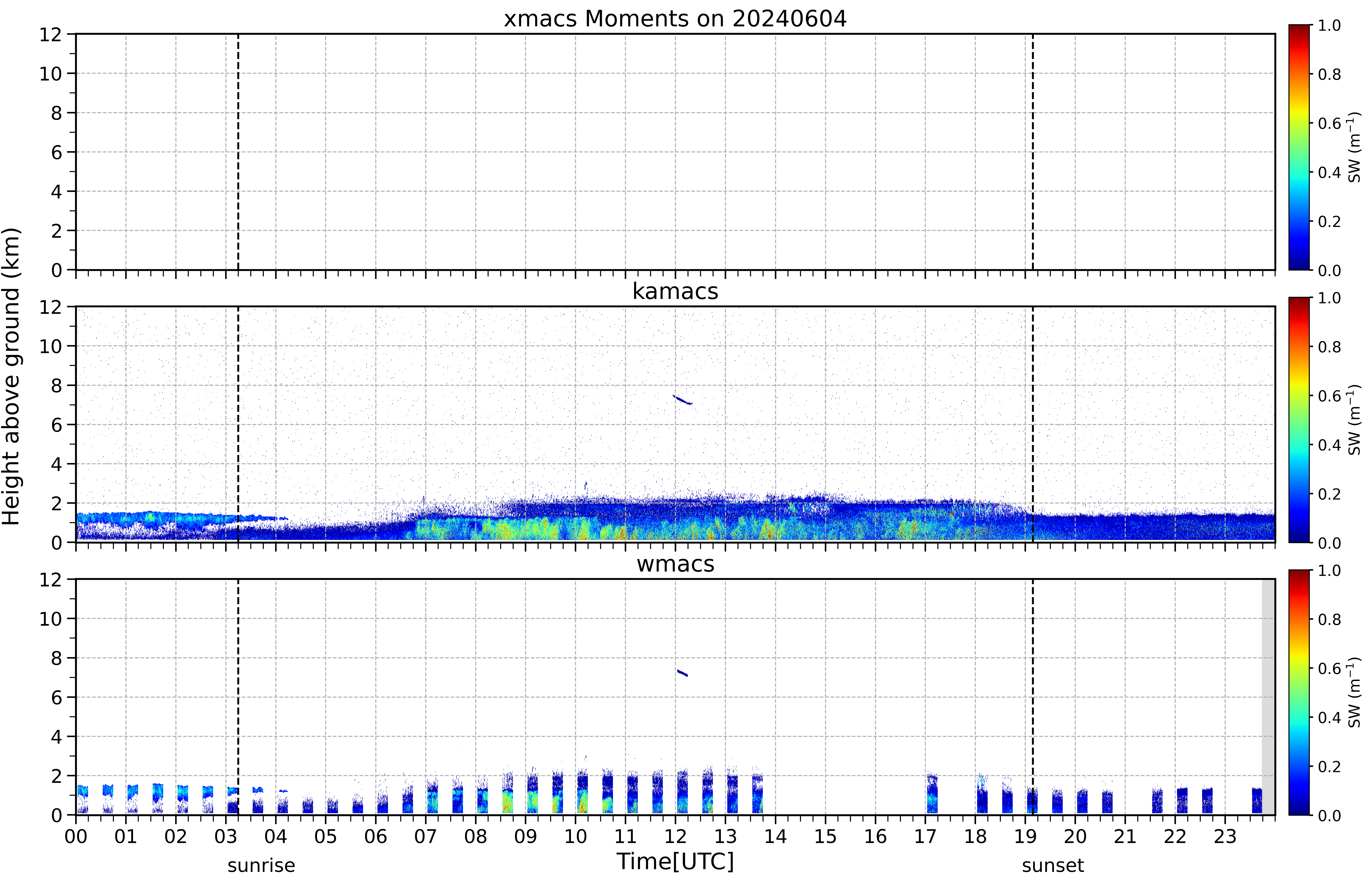The width and height of the screenshot is (1372, 885).
Task: Click the "06" hour tick label on the time axis
Action: pyautogui.click(x=376, y=837)
